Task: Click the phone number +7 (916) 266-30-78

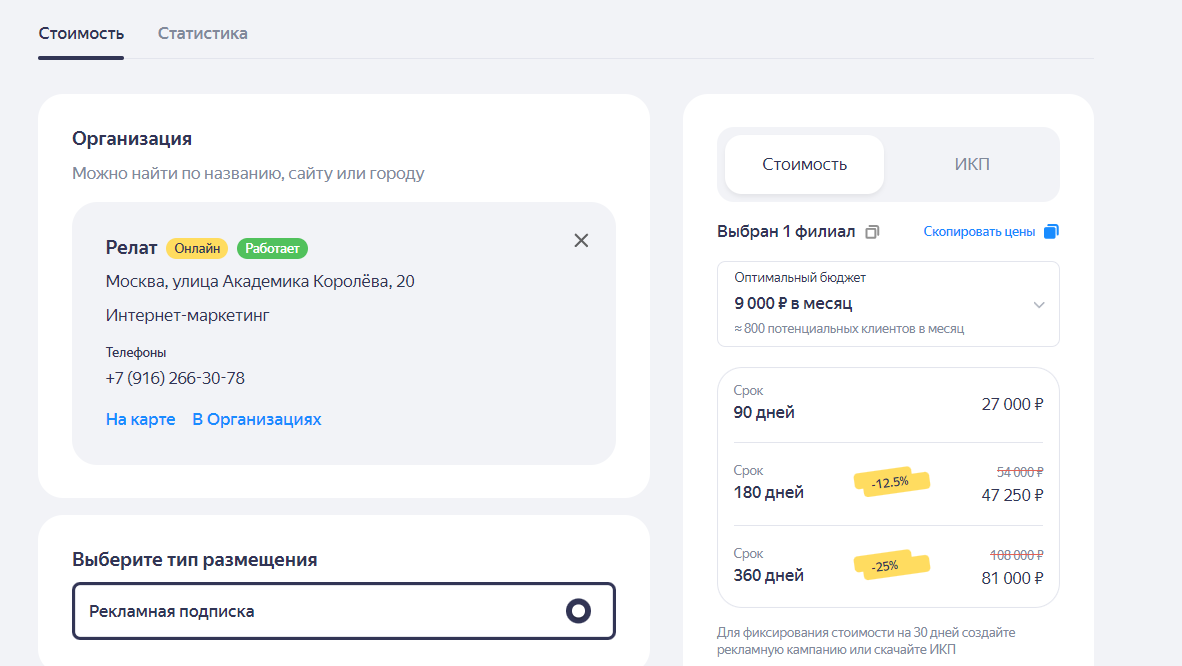Action: coord(175,378)
